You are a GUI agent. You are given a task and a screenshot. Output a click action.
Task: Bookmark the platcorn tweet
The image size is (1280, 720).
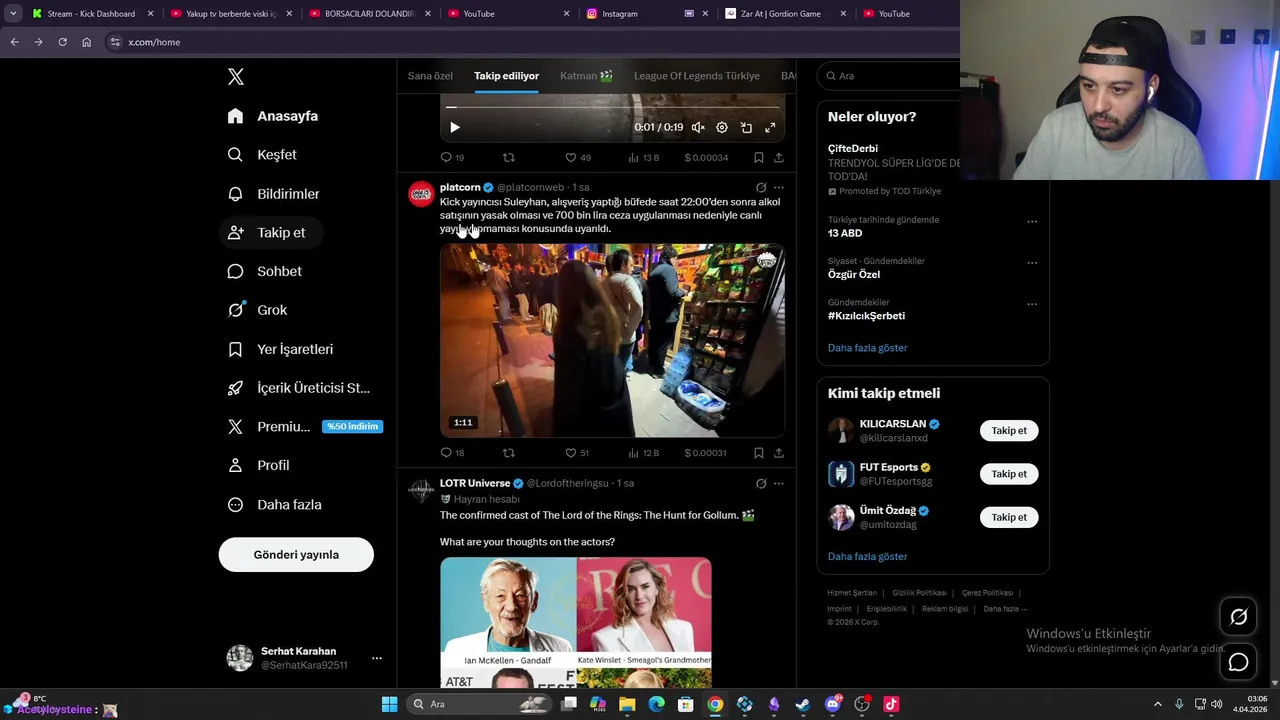click(759, 453)
